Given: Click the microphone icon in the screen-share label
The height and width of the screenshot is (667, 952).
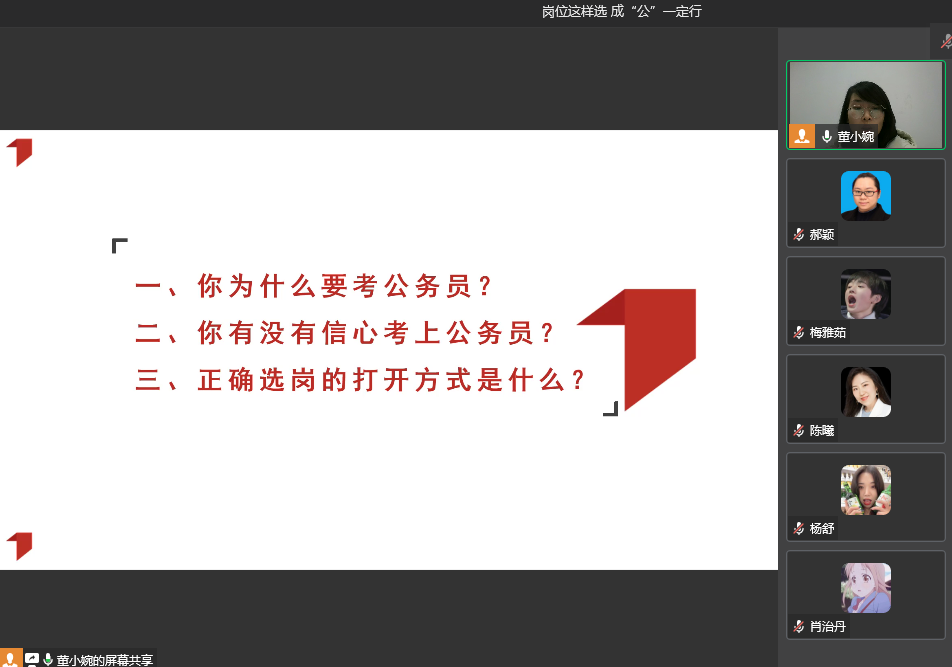Looking at the screenshot, I should 47,660.
